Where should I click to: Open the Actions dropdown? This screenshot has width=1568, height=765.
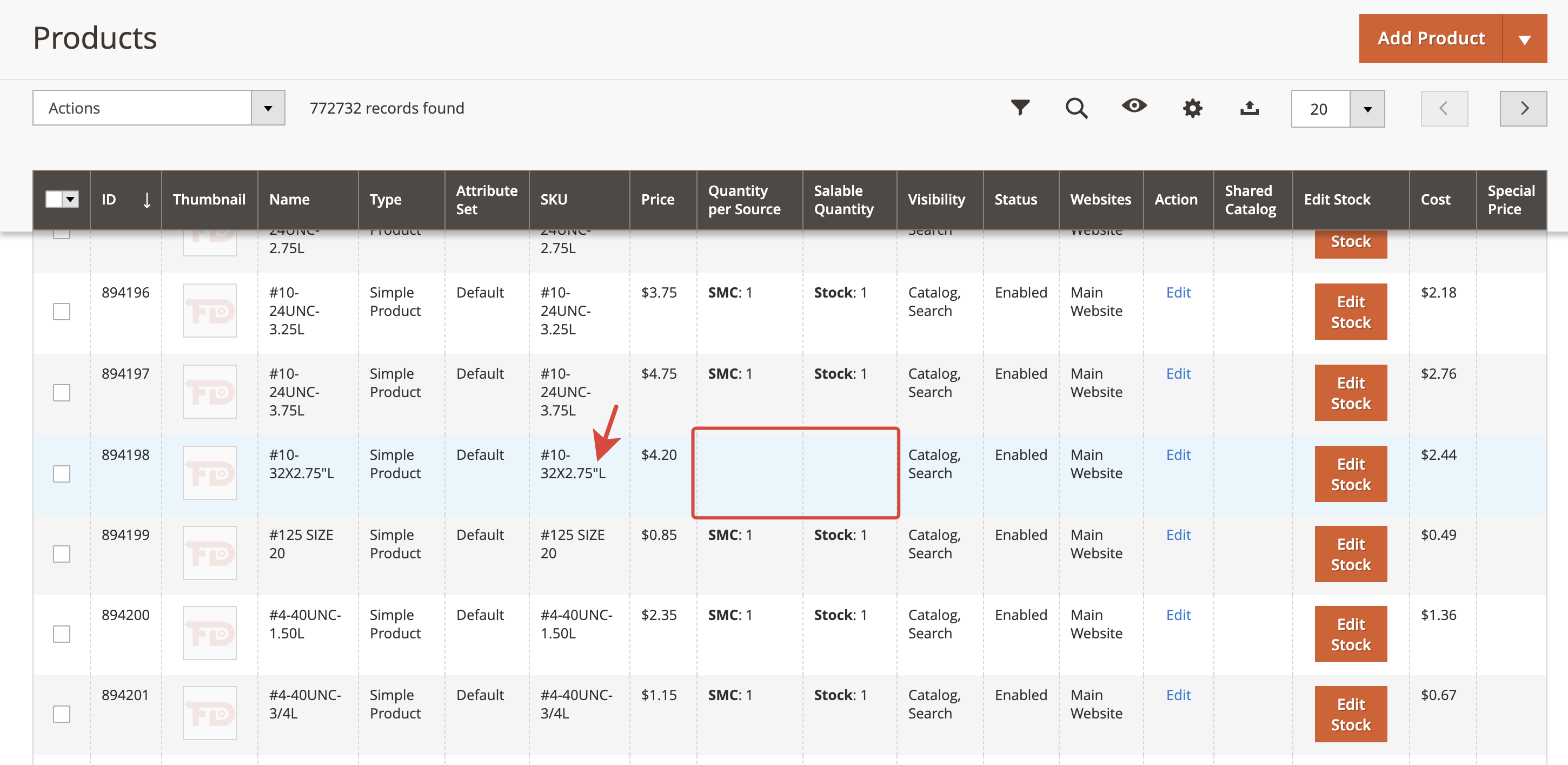tap(158, 108)
